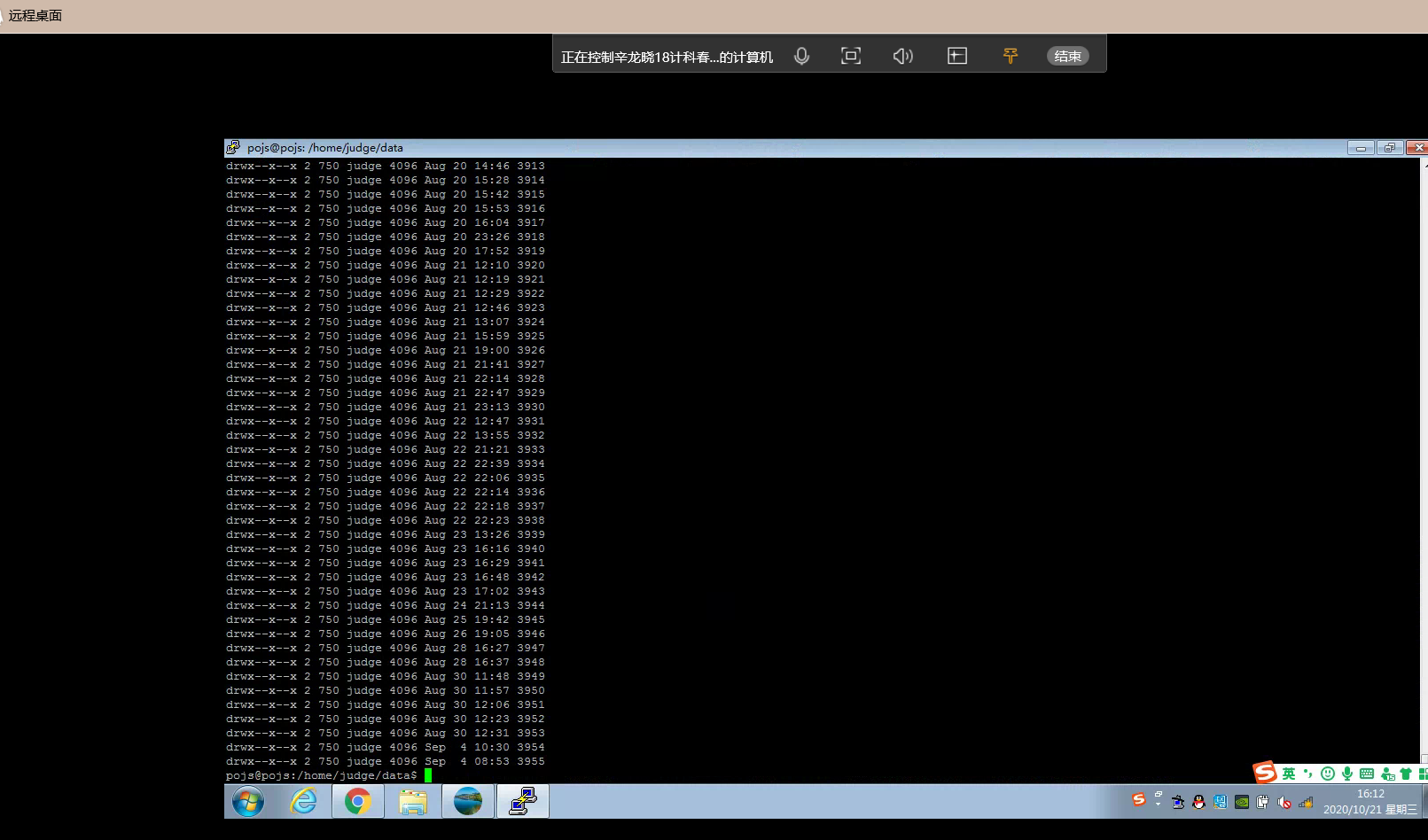Click the Sogou skin shirt icon

1406,774
